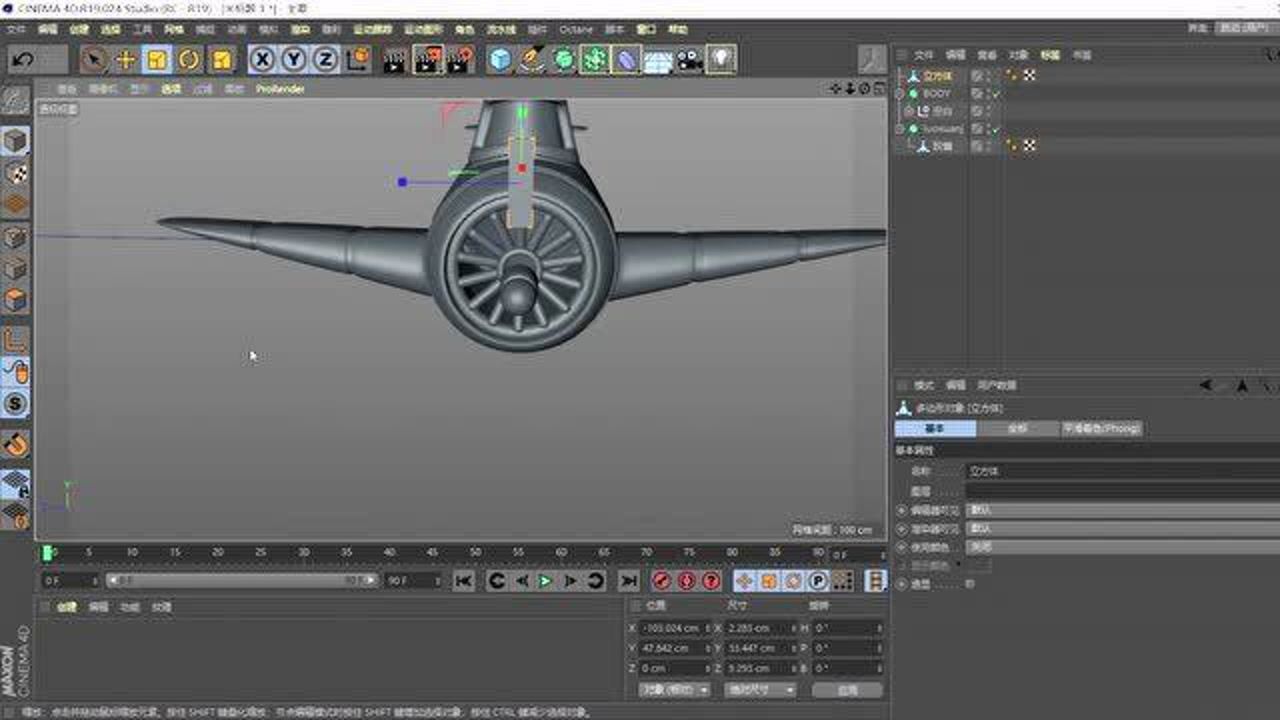The image size is (1280, 720).
Task: Click the Undo arrow icon
Action: point(23,60)
